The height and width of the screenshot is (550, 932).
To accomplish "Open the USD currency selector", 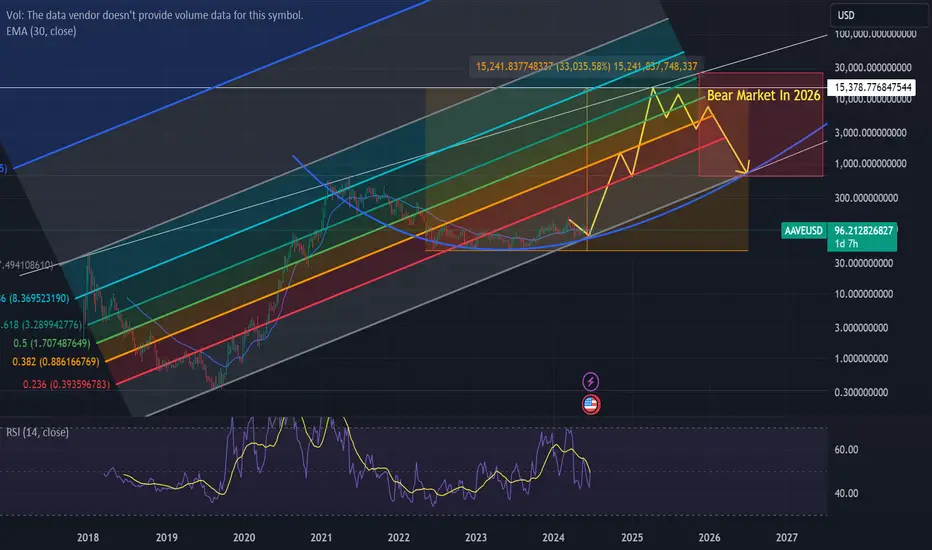I will (879, 15).
